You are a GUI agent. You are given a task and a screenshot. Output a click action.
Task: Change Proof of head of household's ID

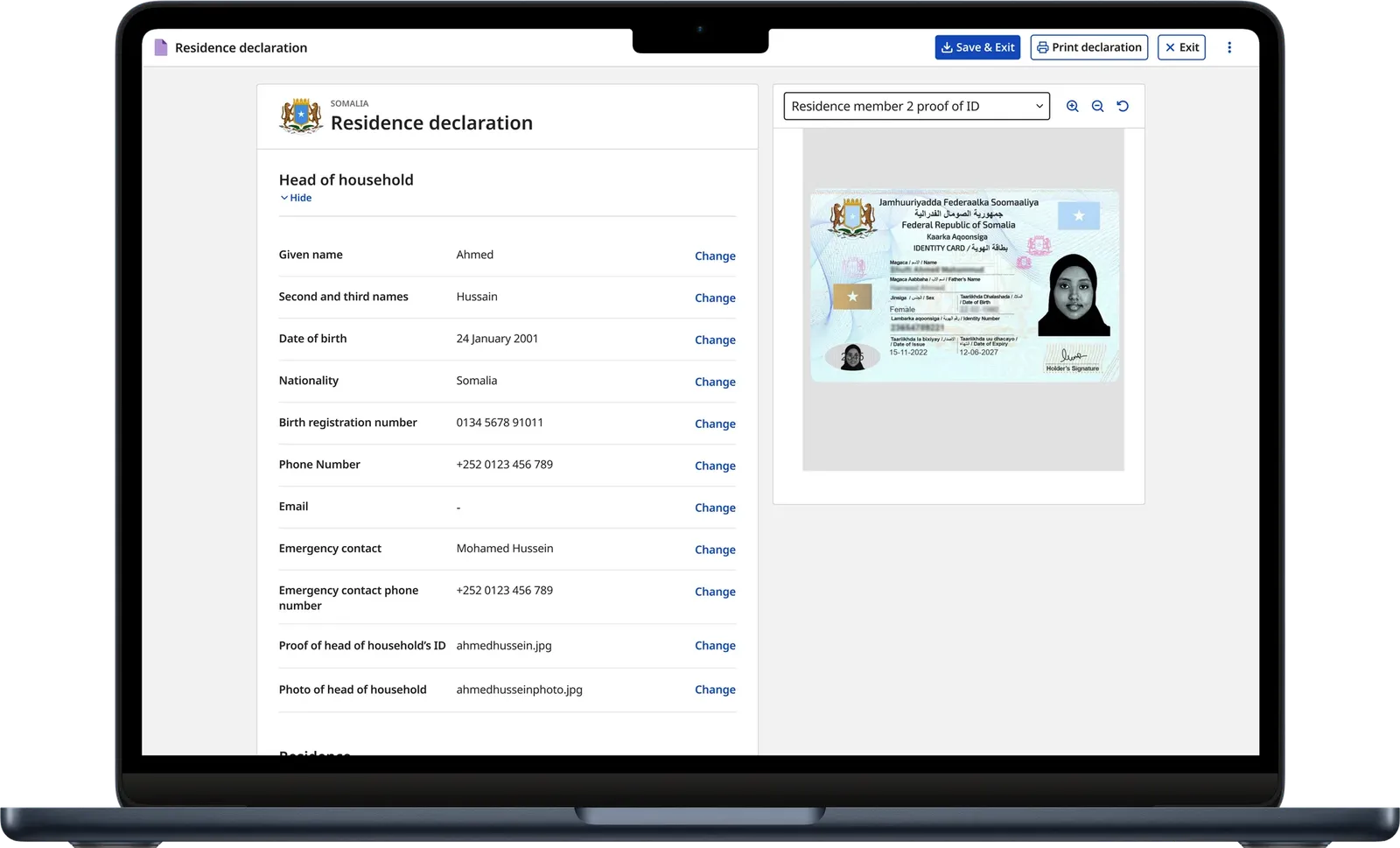click(715, 645)
